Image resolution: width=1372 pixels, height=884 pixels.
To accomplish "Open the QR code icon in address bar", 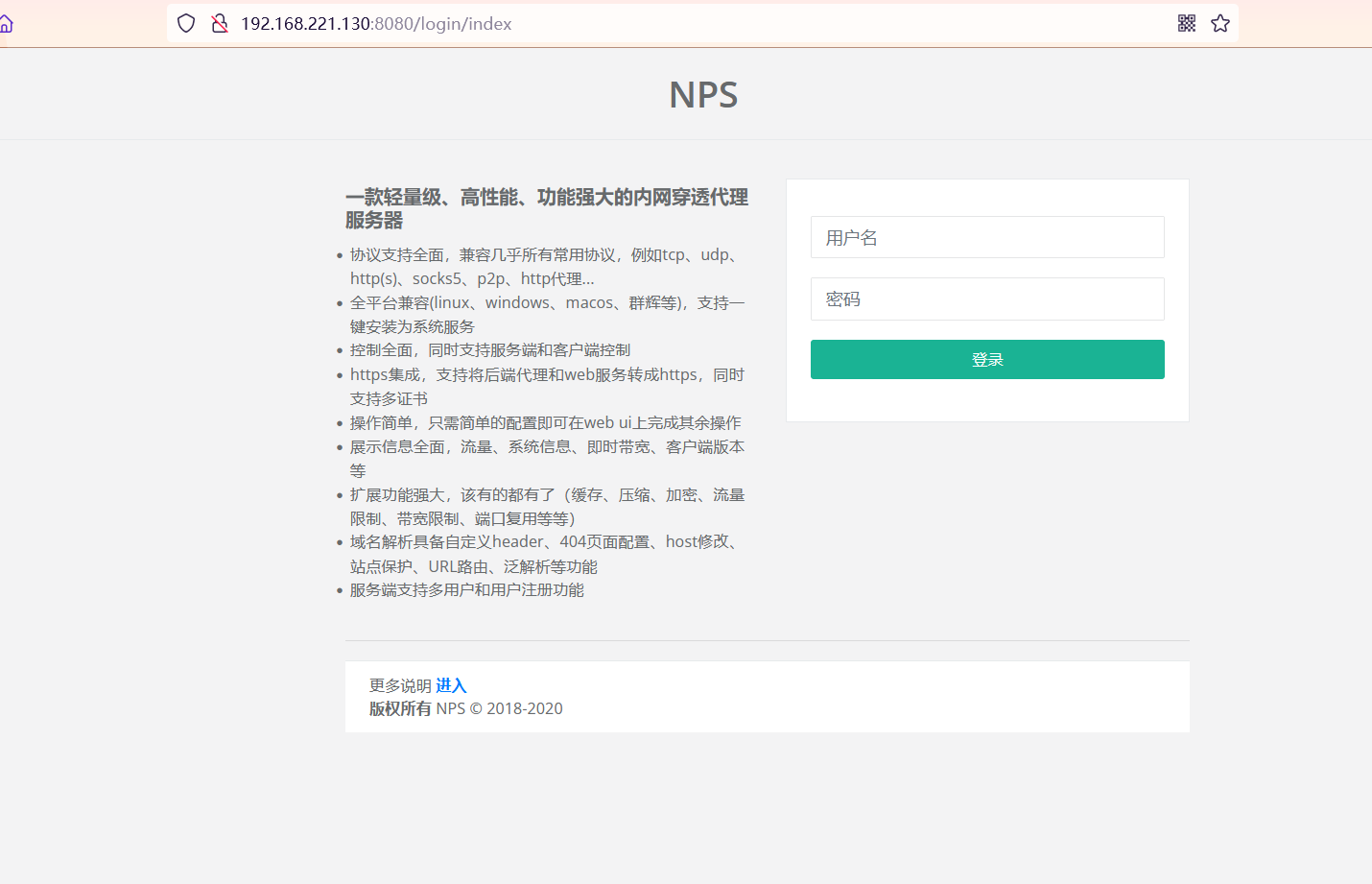I will (1187, 23).
